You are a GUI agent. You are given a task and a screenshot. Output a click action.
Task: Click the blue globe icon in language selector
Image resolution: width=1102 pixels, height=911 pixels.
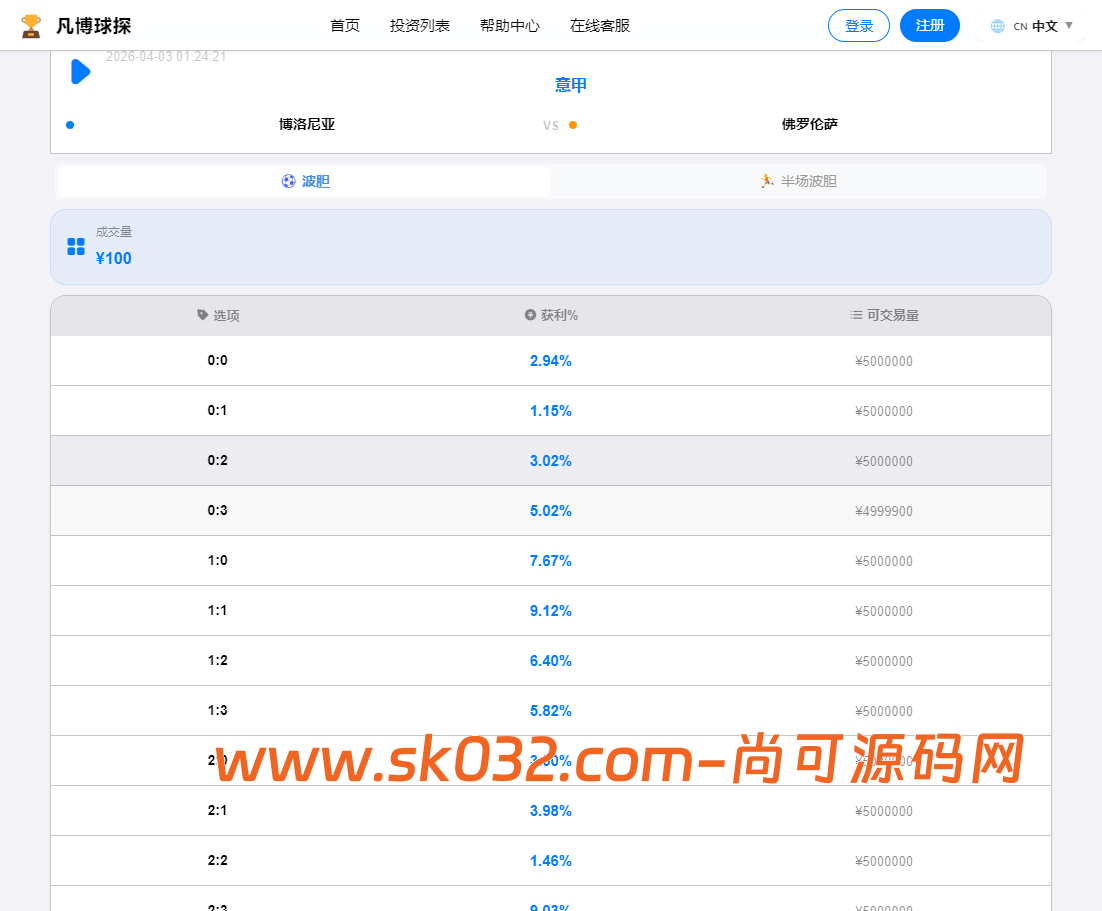pyautogui.click(x=998, y=25)
